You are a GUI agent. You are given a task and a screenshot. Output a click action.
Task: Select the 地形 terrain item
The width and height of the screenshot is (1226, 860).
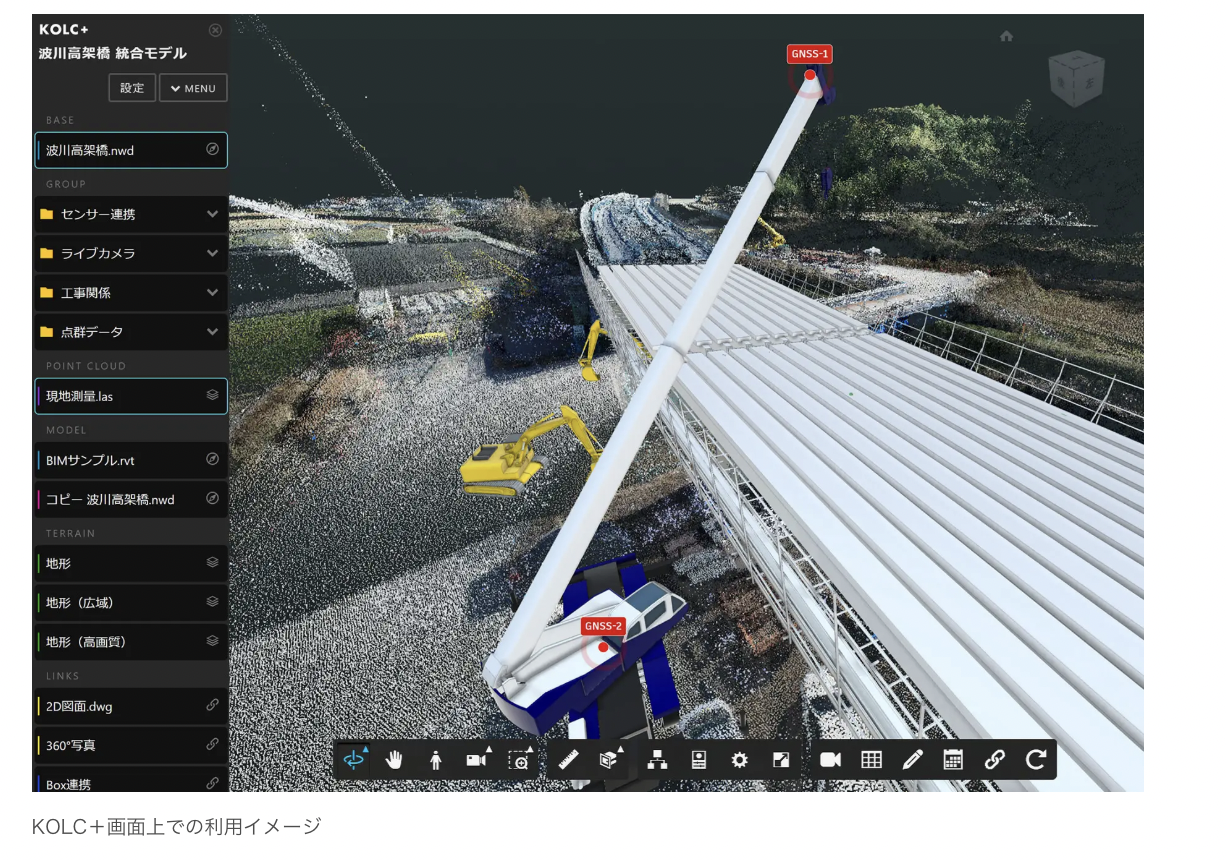(131, 563)
